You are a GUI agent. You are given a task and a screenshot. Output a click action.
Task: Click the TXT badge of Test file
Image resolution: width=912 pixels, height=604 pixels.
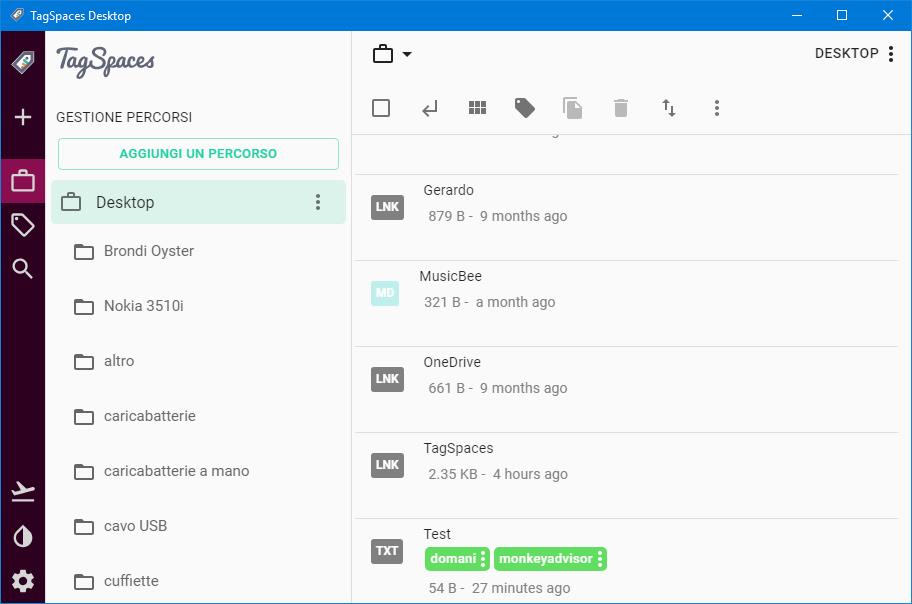387,551
